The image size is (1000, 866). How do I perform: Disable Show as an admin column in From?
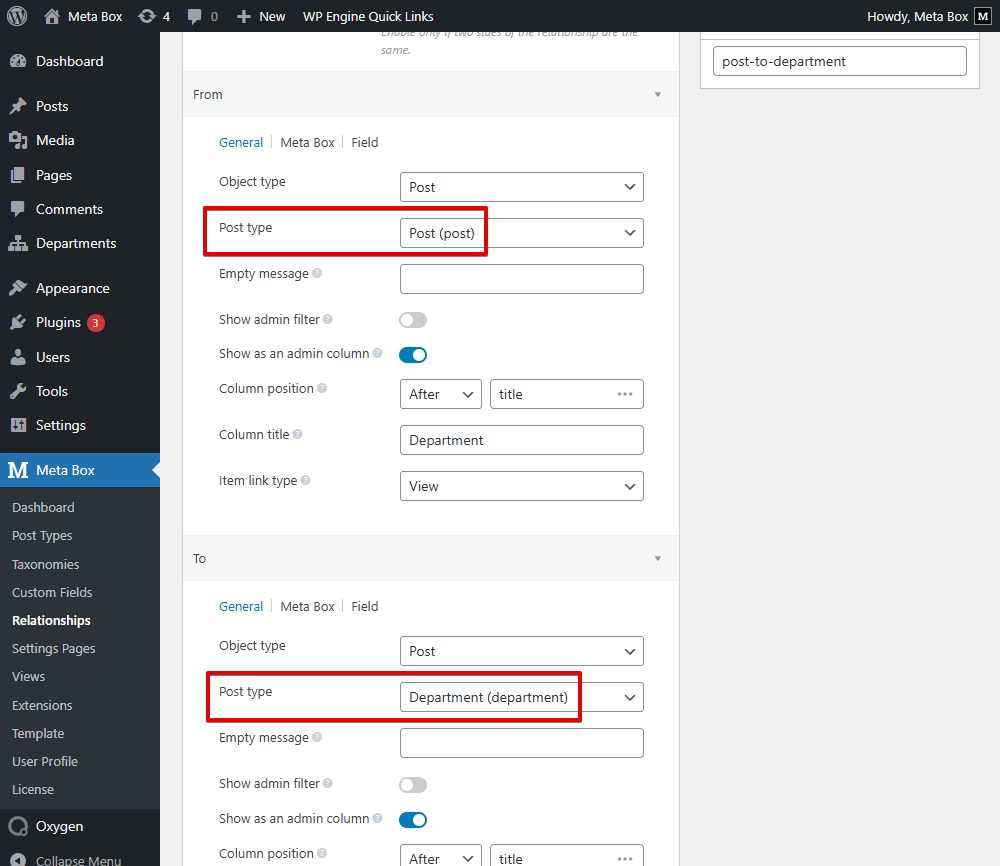[x=413, y=354]
